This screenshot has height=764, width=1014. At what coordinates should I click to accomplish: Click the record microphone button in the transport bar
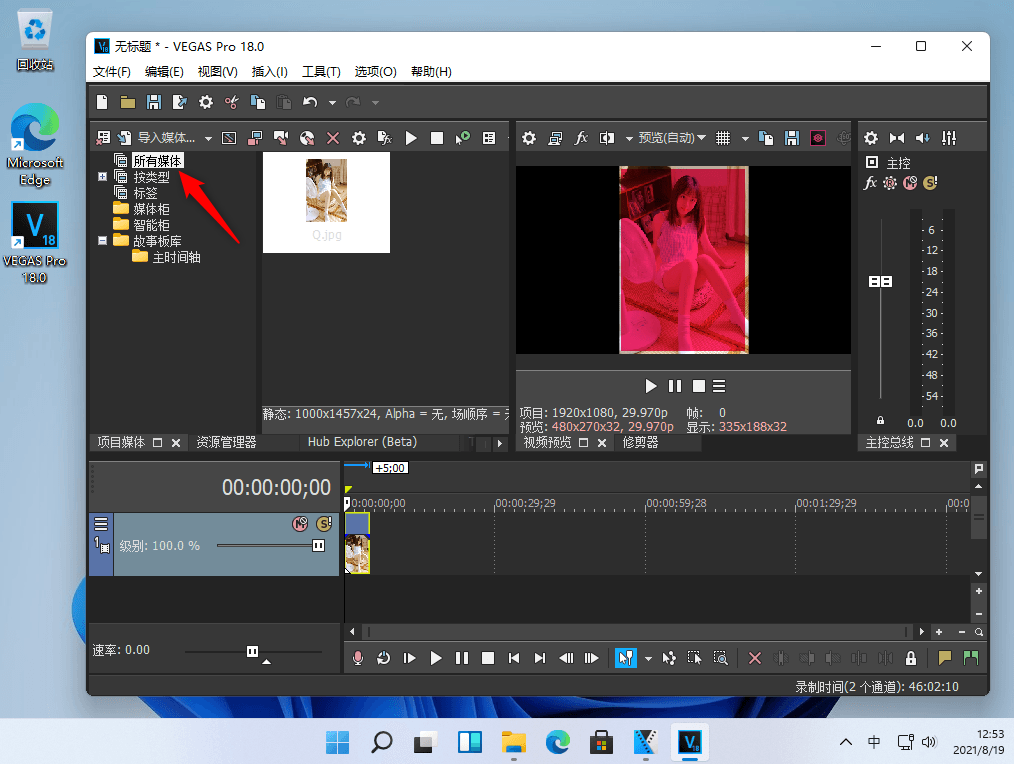(358, 659)
